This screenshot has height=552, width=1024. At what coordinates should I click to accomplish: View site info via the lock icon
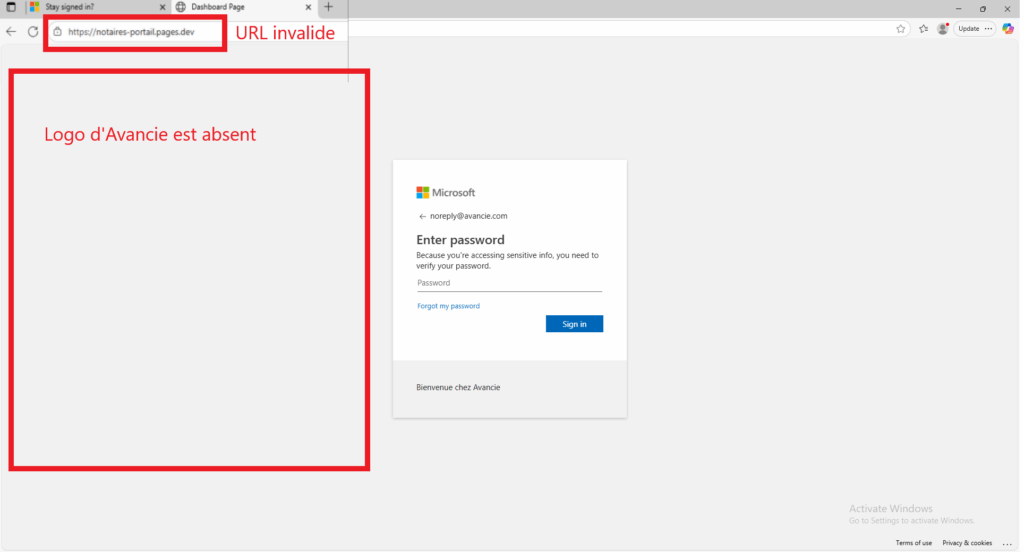57,31
